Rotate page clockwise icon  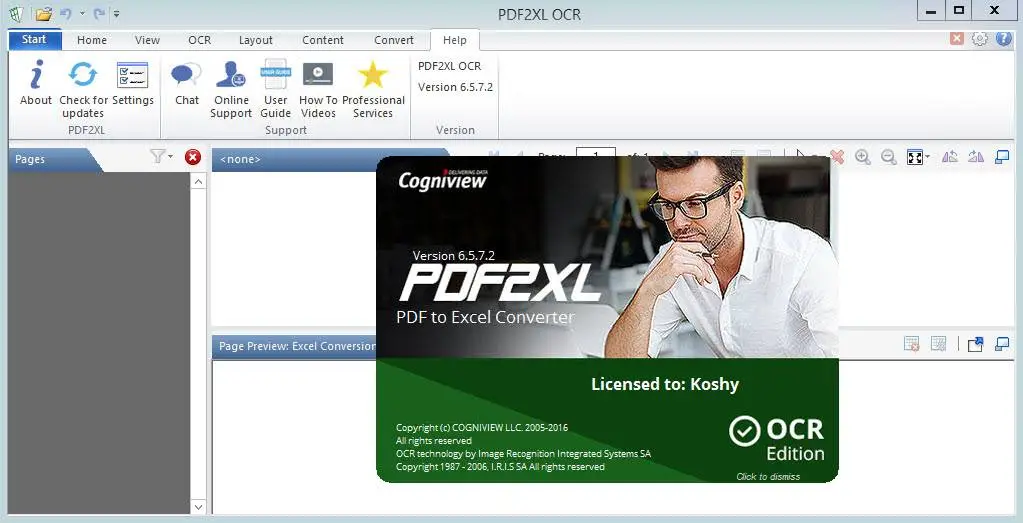[x=976, y=157]
